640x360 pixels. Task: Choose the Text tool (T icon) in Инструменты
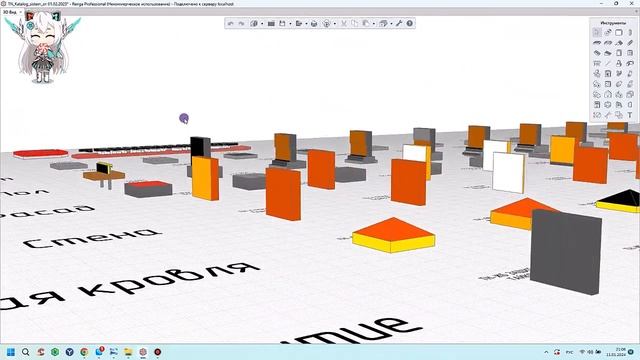[x=630, y=115]
